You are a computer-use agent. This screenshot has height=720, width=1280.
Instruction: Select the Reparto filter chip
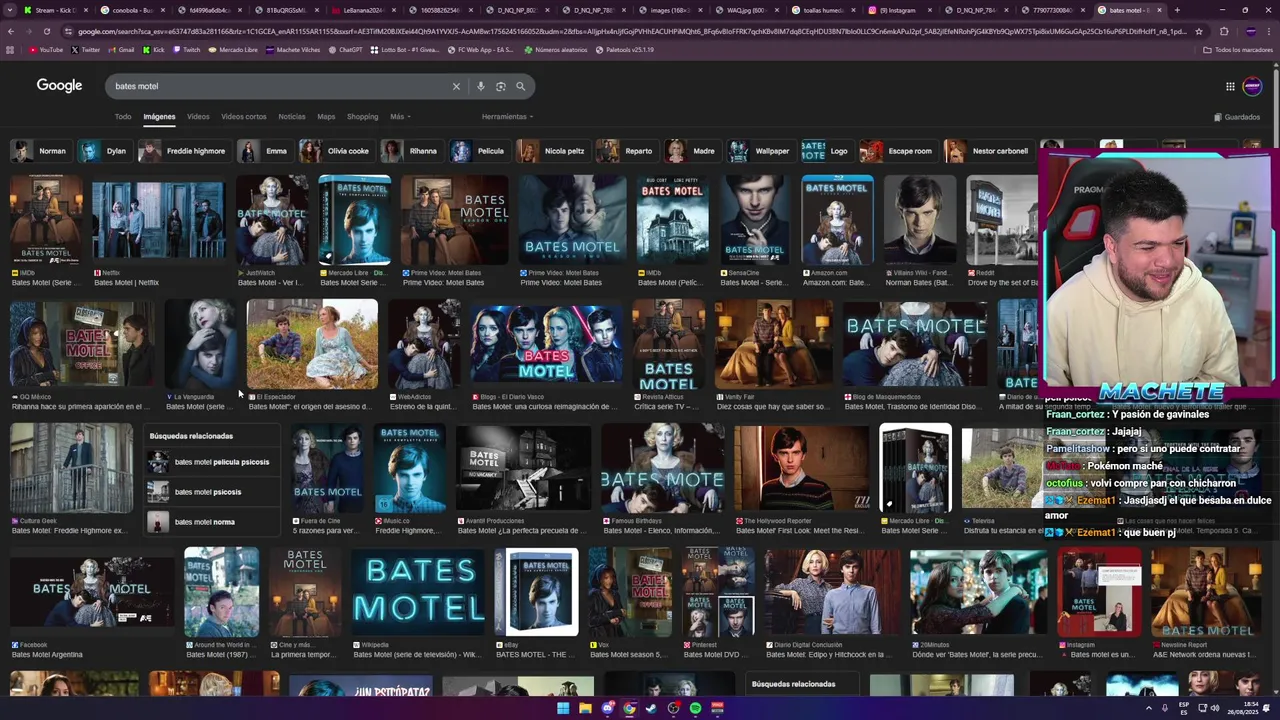point(626,151)
